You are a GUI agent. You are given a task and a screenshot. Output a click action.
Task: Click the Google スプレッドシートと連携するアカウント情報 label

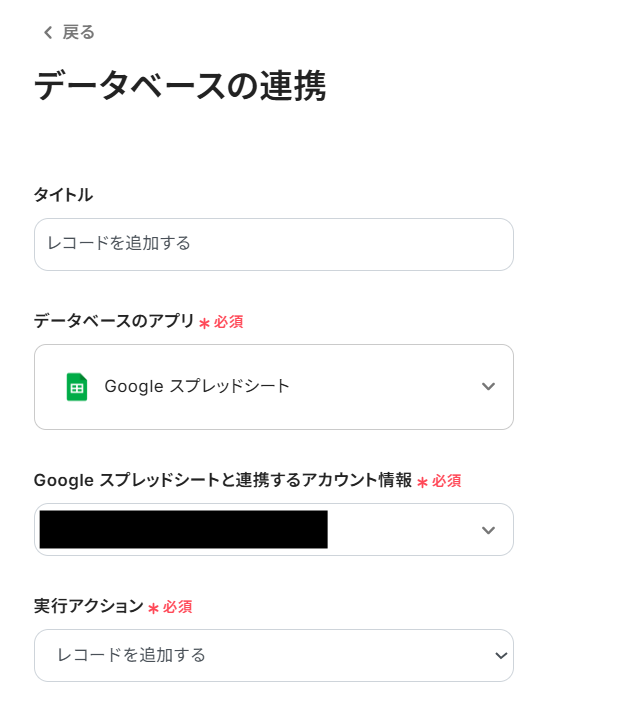[x=222, y=480]
